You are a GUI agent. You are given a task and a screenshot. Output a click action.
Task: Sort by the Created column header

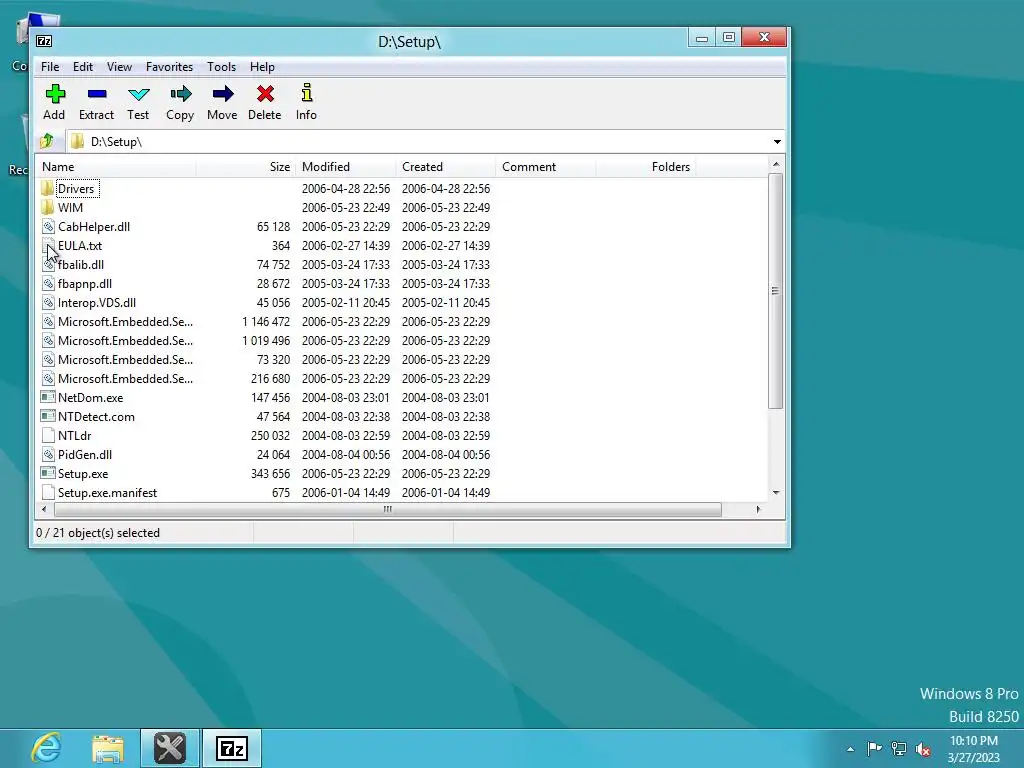point(445,167)
